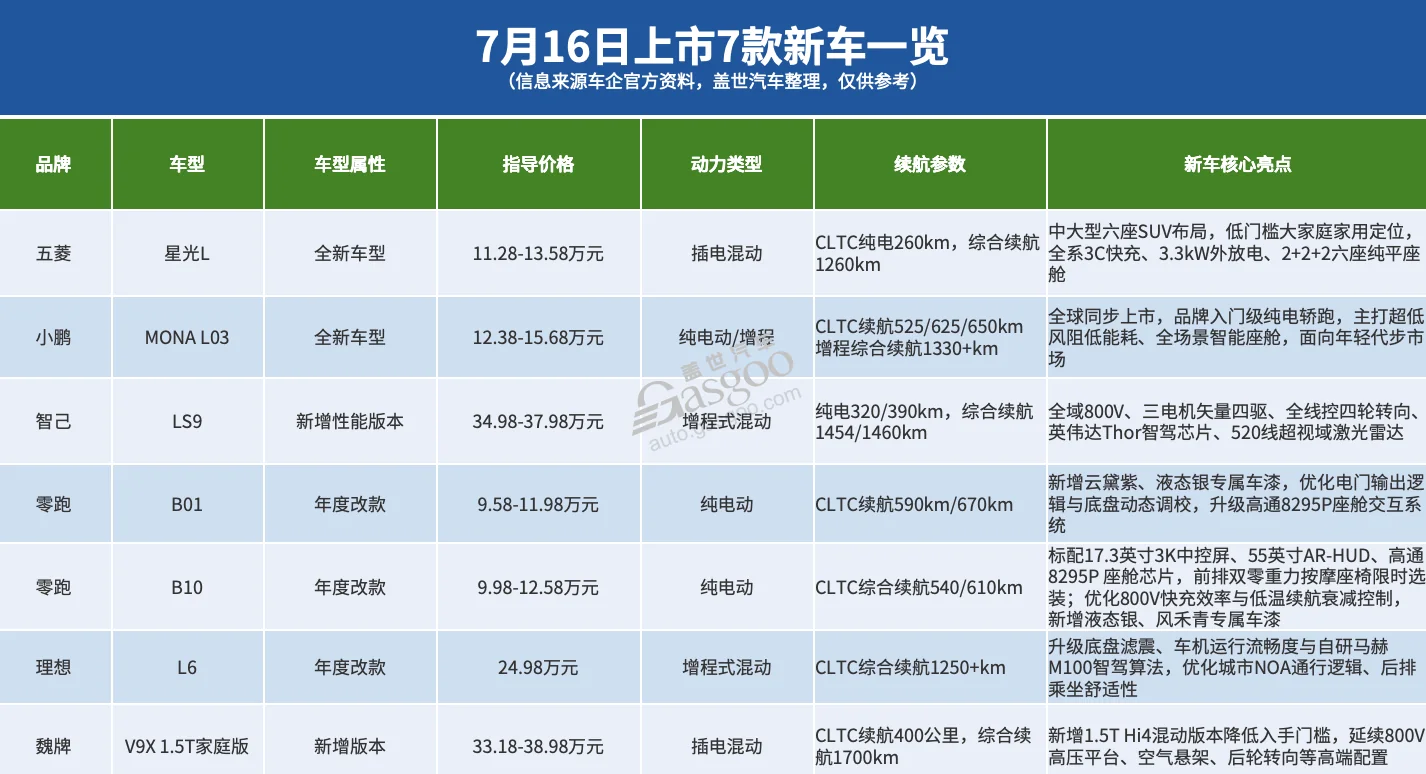Image resolution: width=1426 pixels, height=774 pixels.
Task: Click the 星光L model cell
Action: [x=187, y=253]
